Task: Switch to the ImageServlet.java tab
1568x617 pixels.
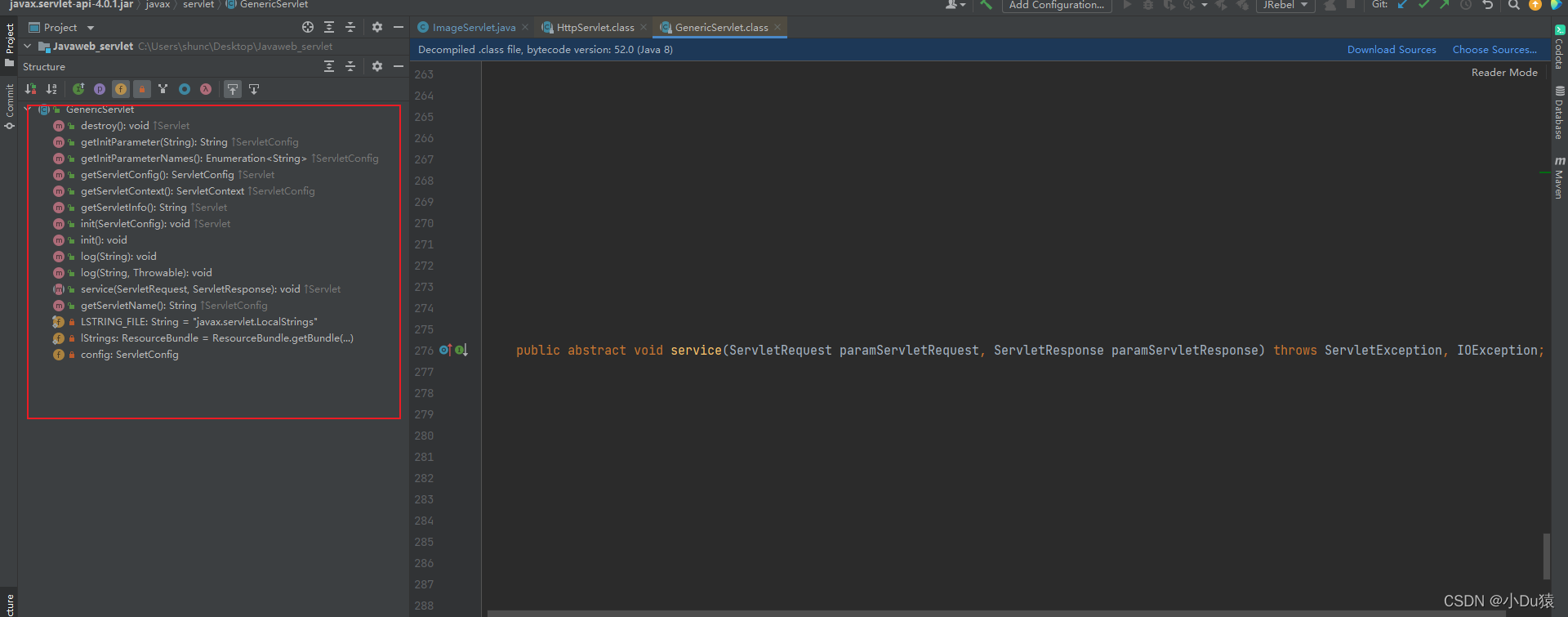Action: [x=474, y=27]
